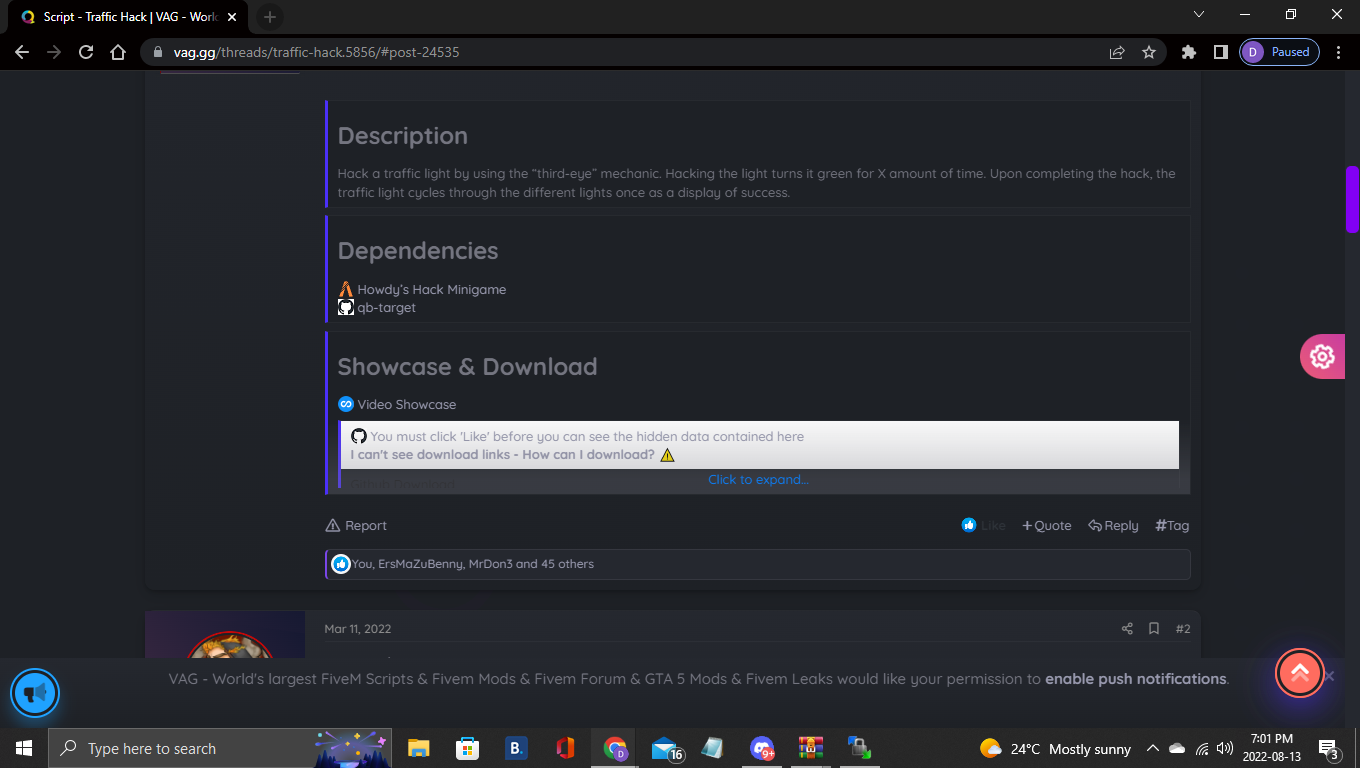Click the taskbar search box

click(x=221, y=748)
